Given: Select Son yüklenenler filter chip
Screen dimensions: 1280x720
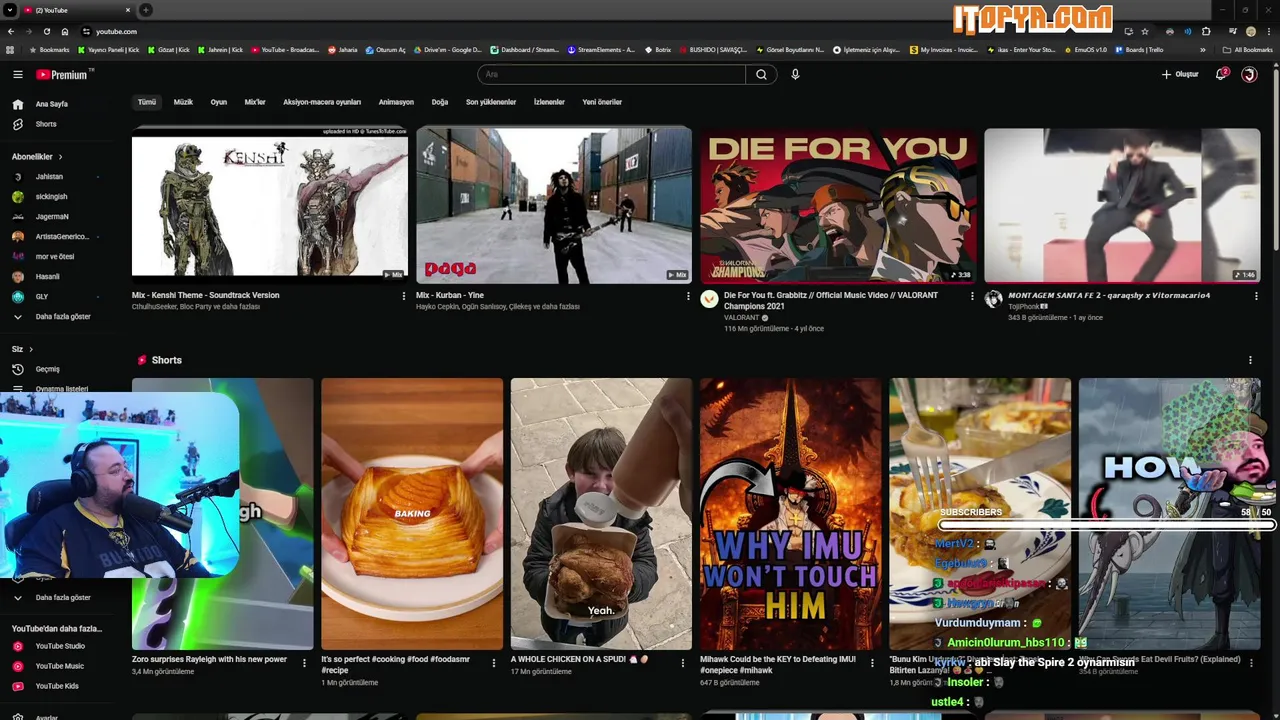Looking at the screenshot, I should 491,102.
